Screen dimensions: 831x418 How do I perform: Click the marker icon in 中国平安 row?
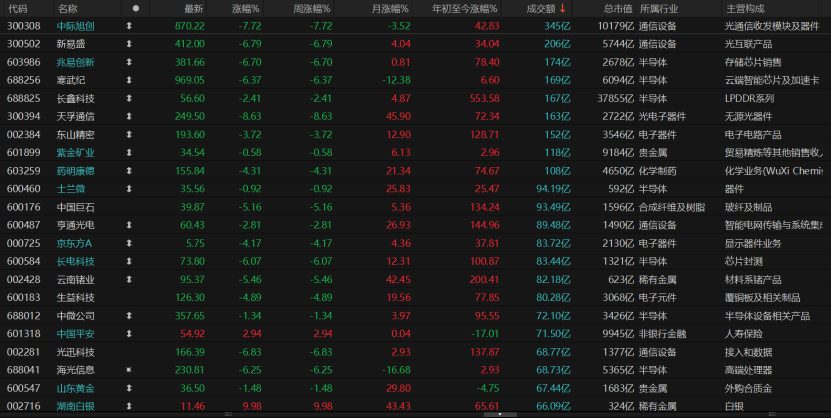click(x=129, y=334)
